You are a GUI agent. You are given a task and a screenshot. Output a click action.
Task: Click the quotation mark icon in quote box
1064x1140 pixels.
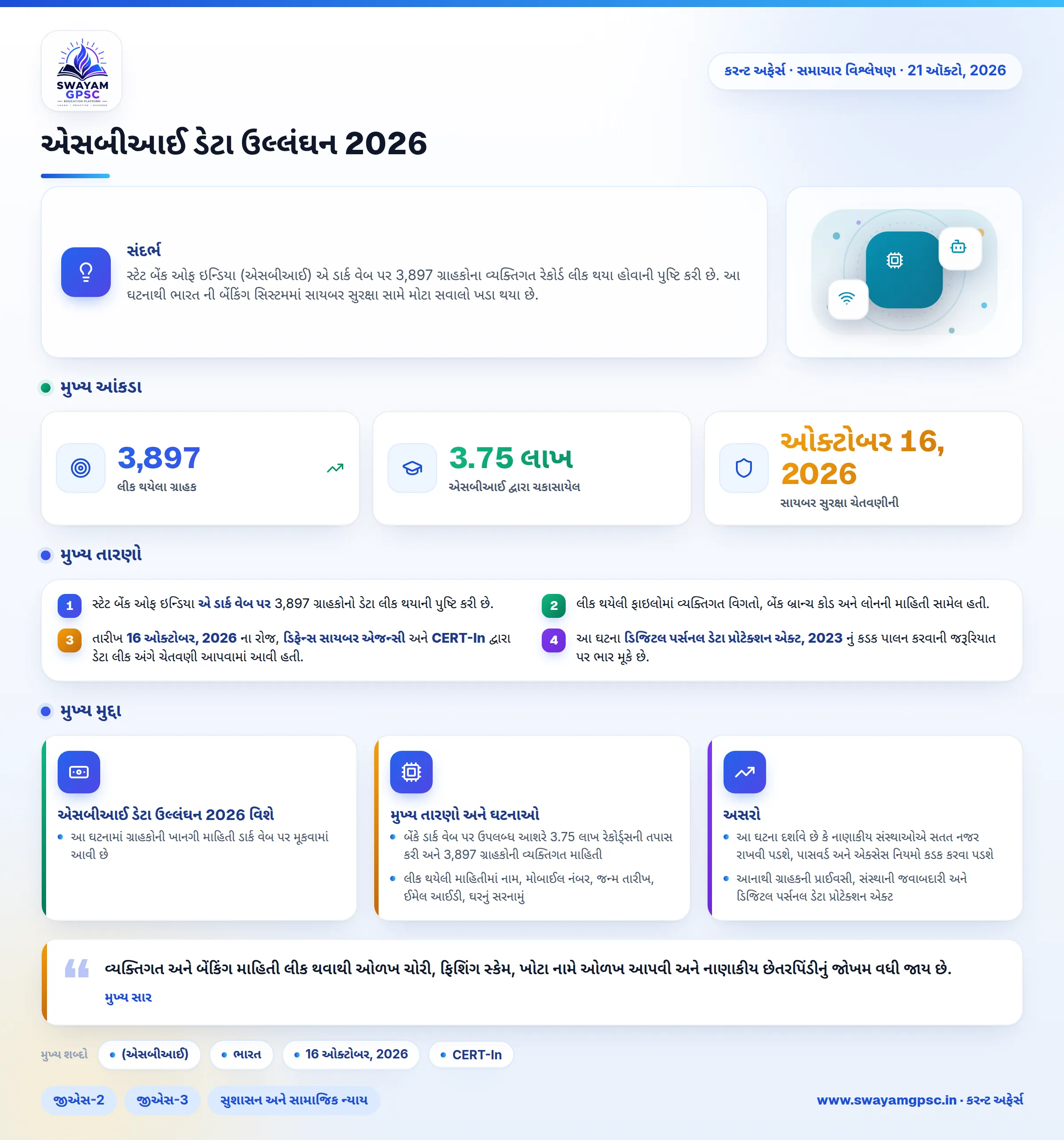tap(77, 968)
